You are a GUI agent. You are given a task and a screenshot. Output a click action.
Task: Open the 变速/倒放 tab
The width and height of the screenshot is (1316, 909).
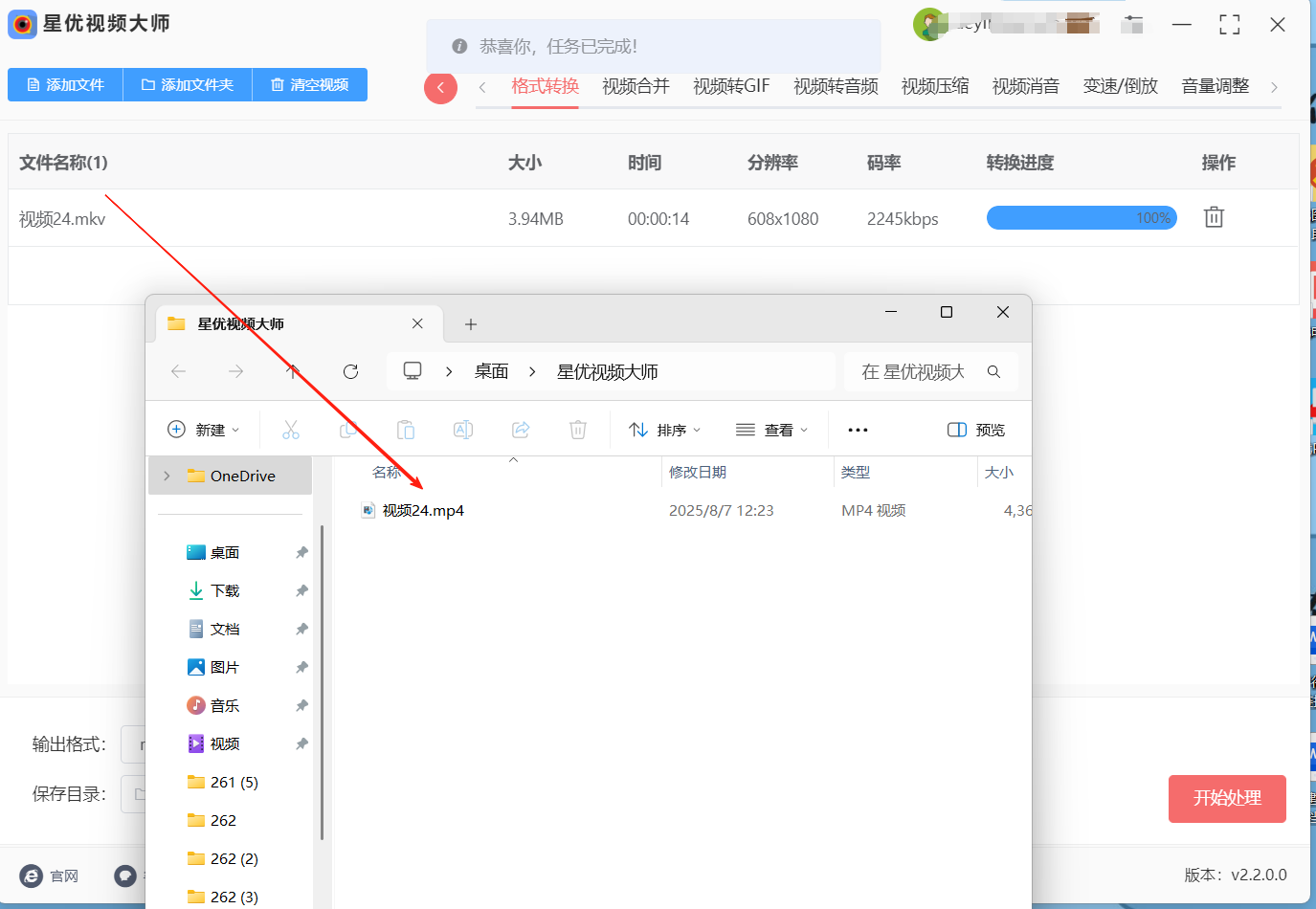click(x=1121, y=86)
